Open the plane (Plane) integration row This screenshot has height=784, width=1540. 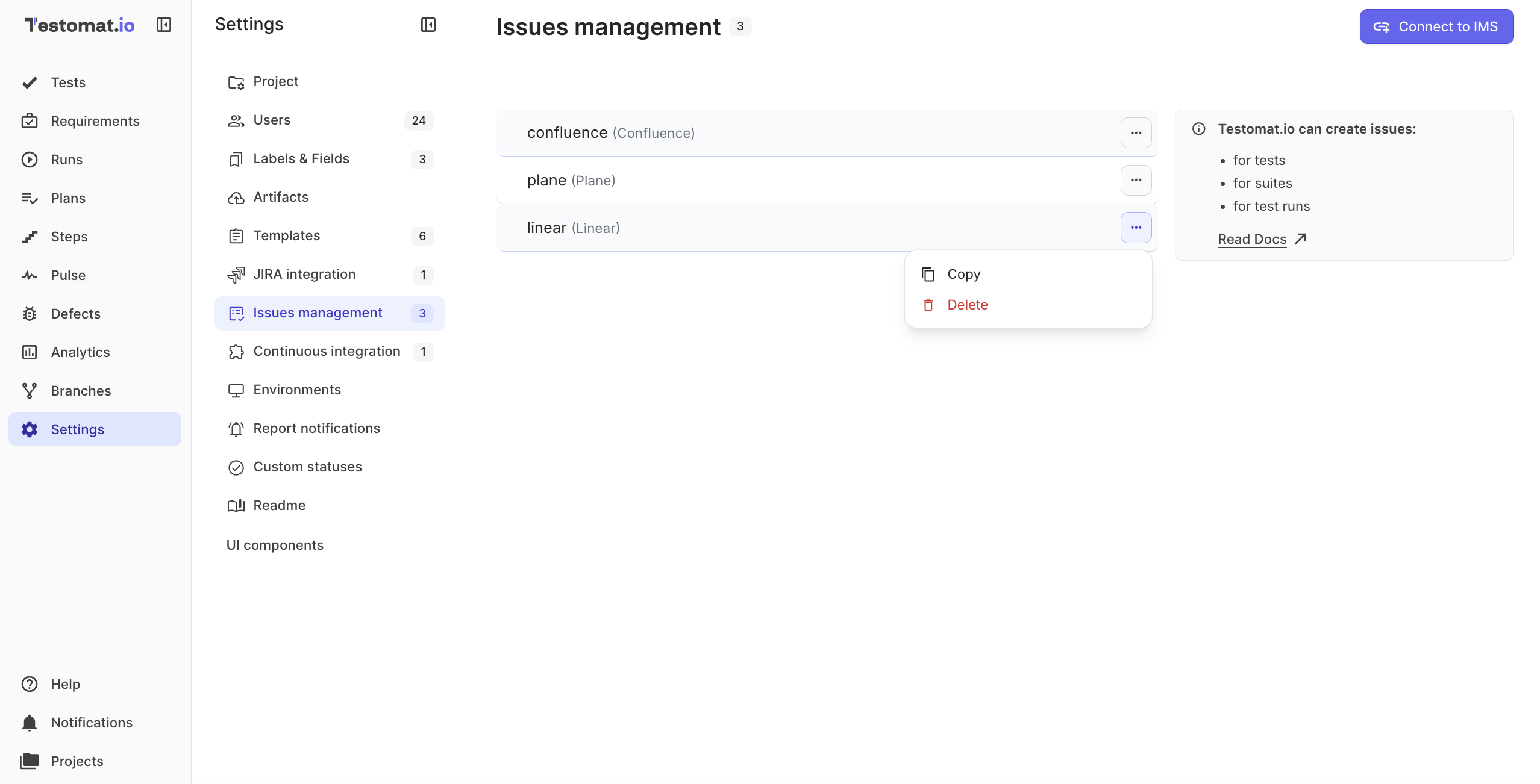pyautogui.click(x=827, y=180)
